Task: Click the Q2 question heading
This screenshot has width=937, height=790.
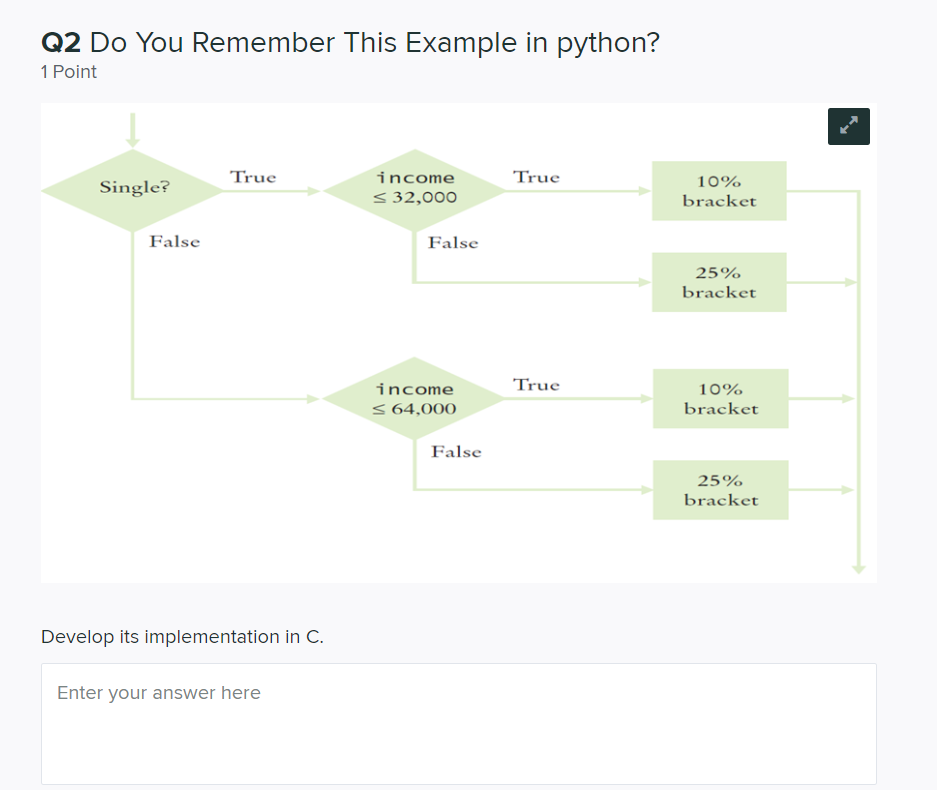Action: click(348, 42)
